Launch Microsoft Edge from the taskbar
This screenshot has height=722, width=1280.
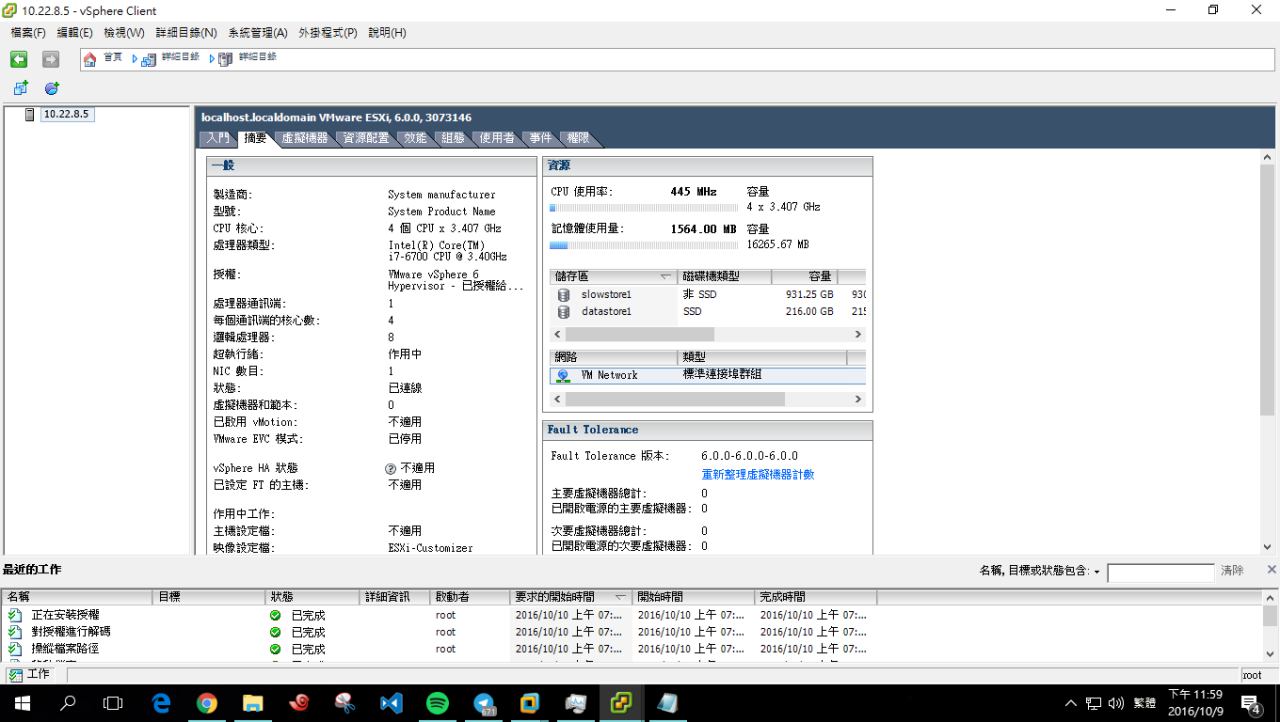[161, 703]
